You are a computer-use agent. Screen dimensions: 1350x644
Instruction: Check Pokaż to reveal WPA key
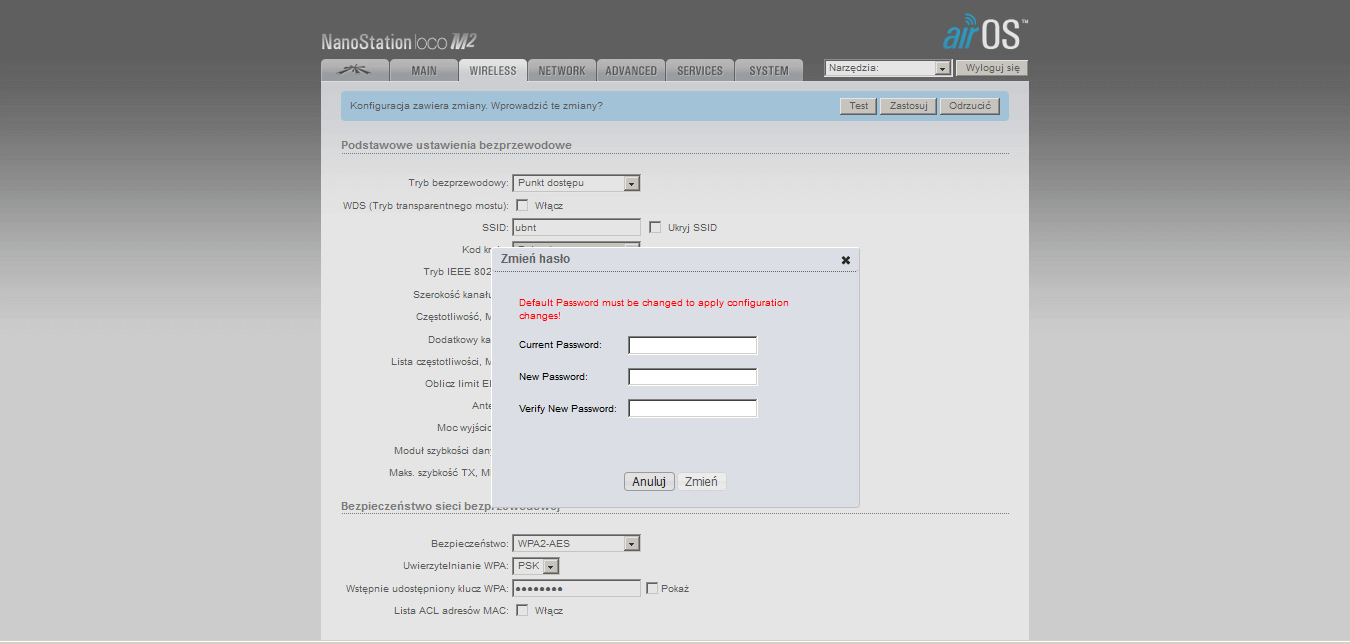[x=652, y=588]
